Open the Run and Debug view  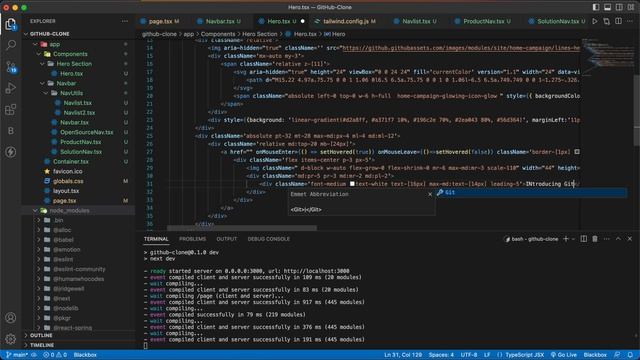(x=11, y=88)
